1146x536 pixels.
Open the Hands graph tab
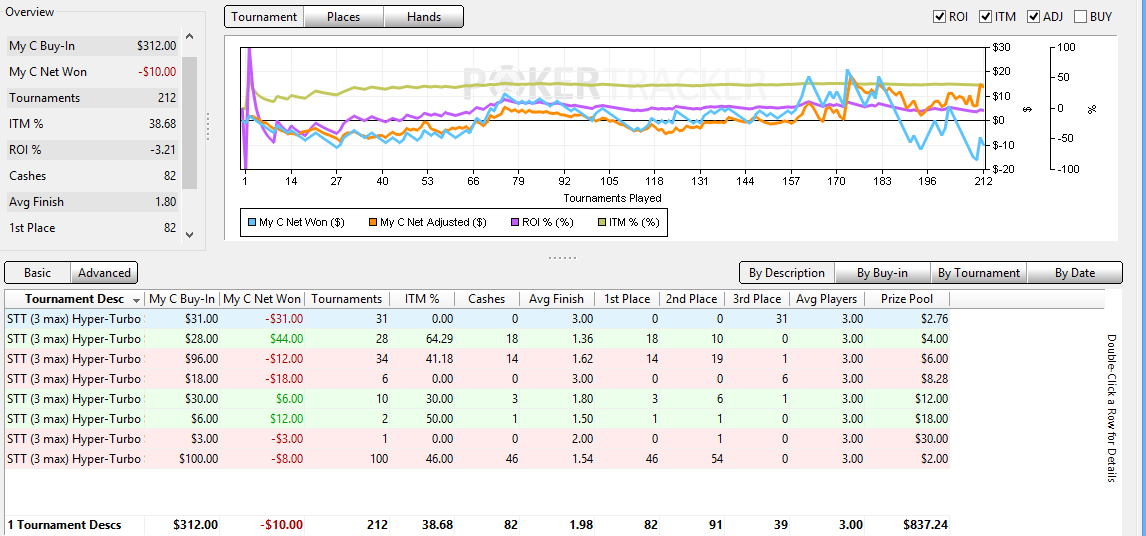424,17
